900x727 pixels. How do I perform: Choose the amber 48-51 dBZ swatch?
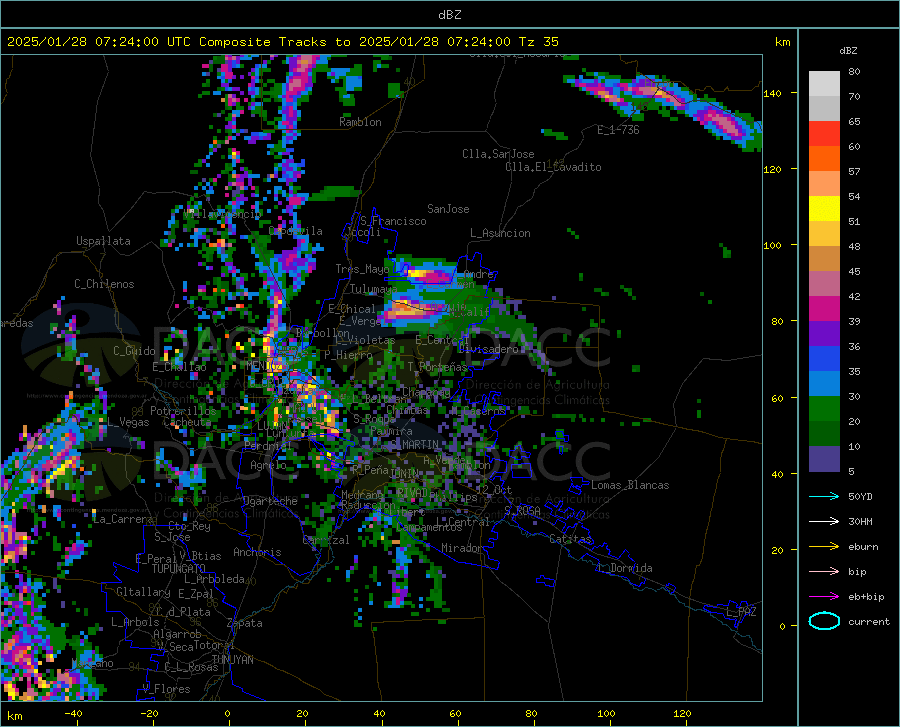click(x=824, y=234)
